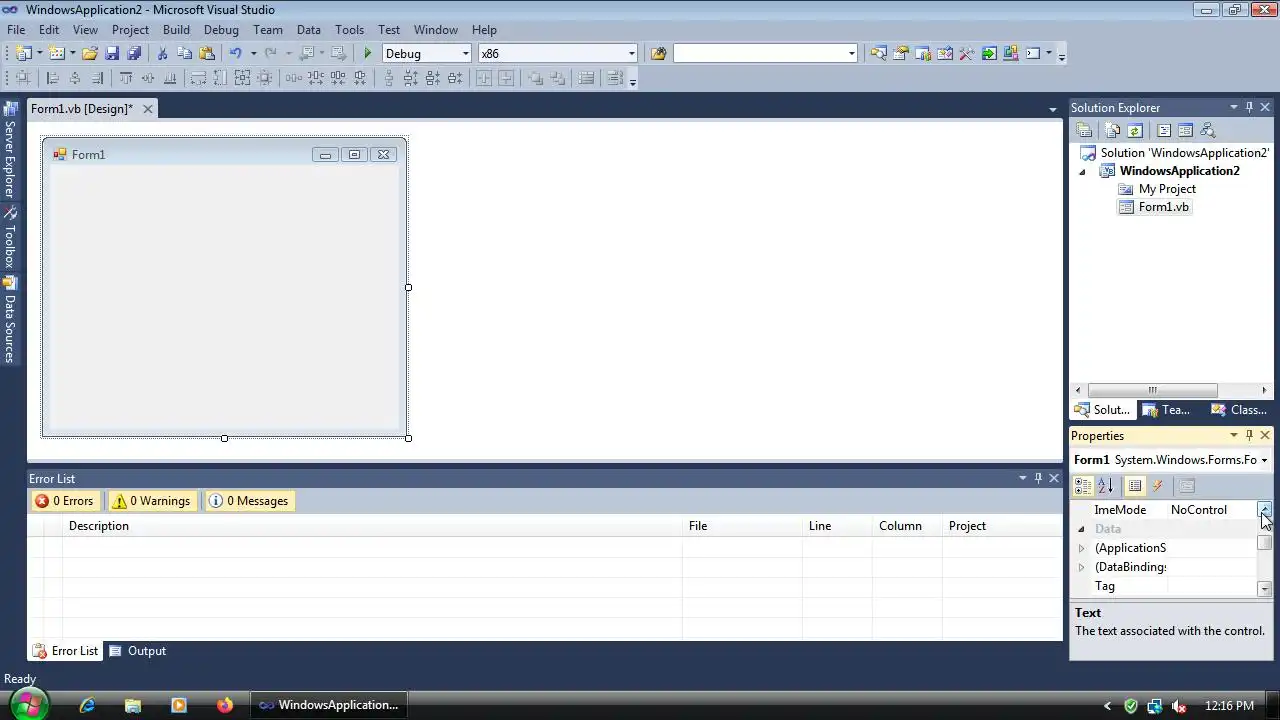Open the Form1 object selector dropdown in Properties

(x=1264, y=460)
